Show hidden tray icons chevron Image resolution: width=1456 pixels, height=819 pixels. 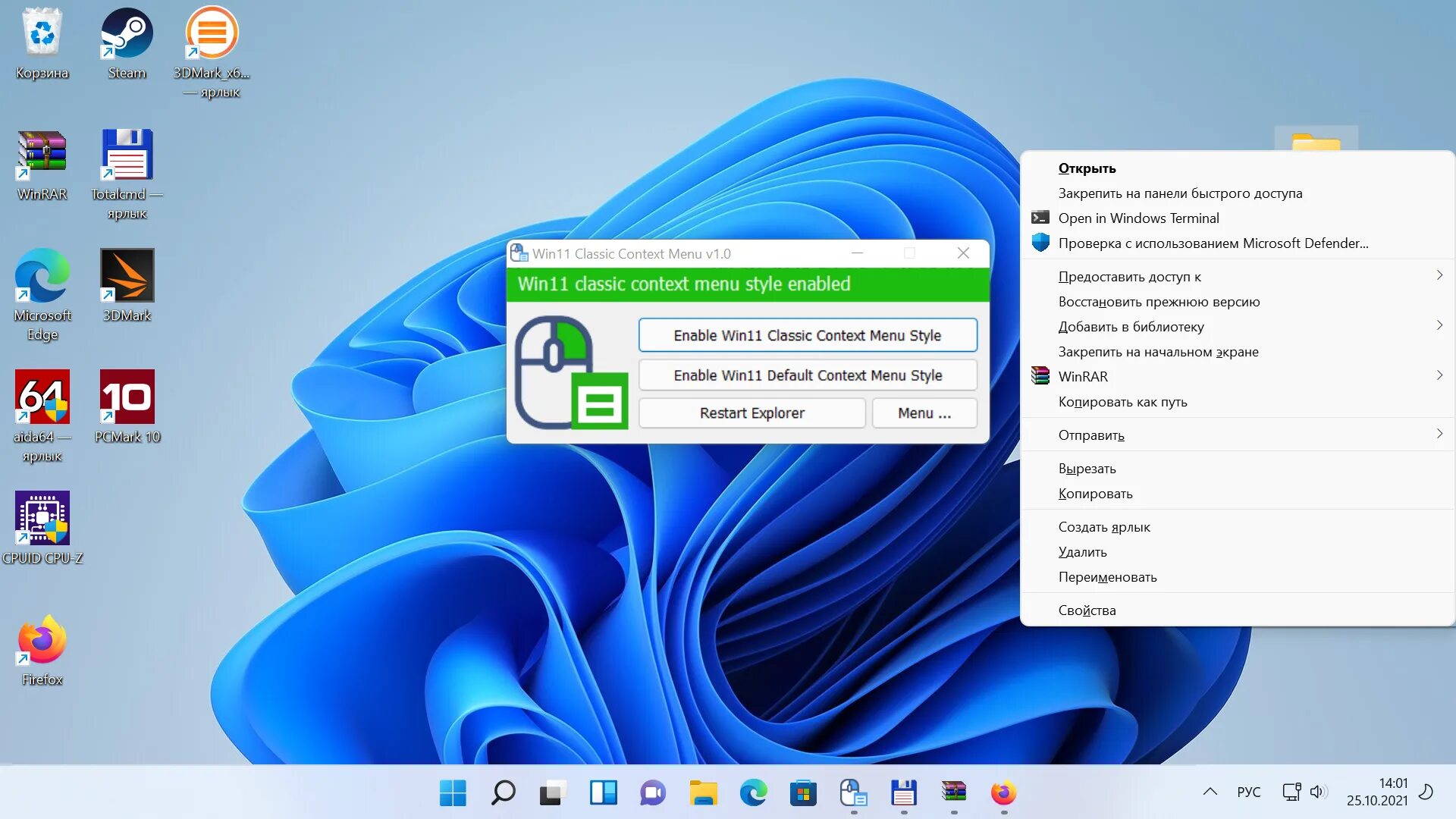[1210, 792]
